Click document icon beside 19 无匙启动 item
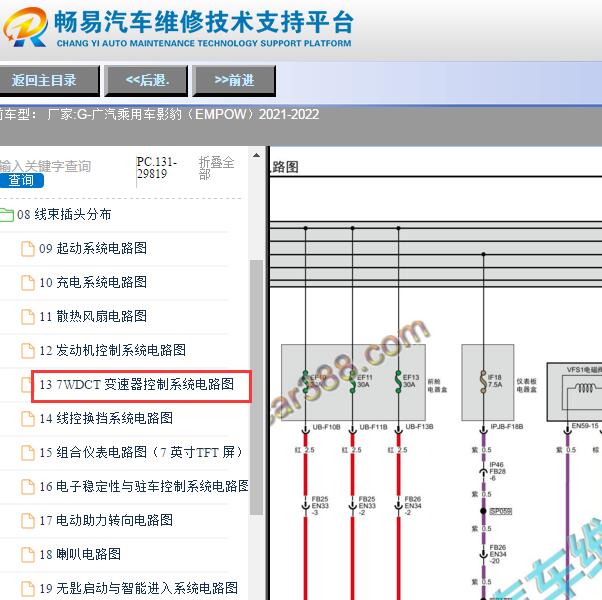The width and height of the screenshot is (602, 600). pyautogui.click(x=28, y=588)
